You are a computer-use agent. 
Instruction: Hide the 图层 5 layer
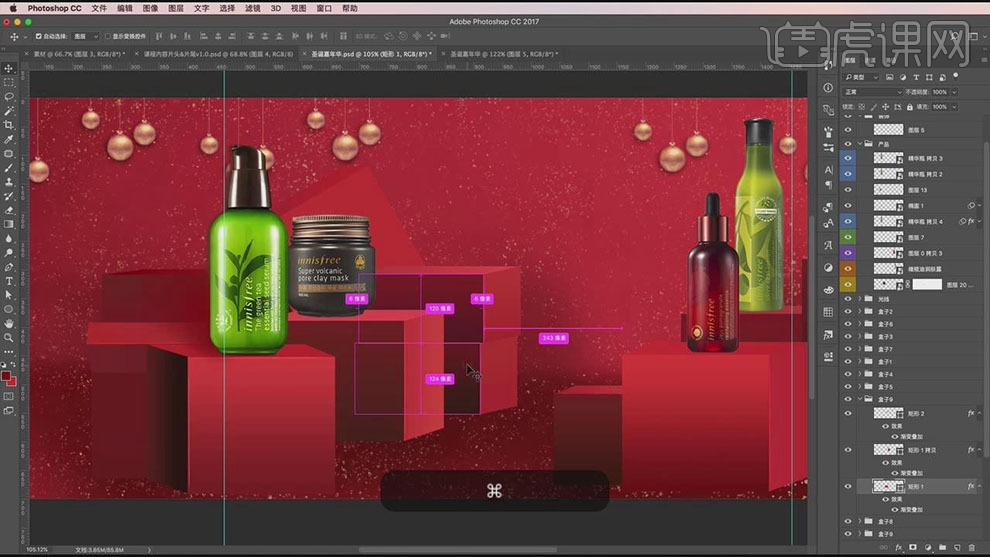[x=848, y=129]
